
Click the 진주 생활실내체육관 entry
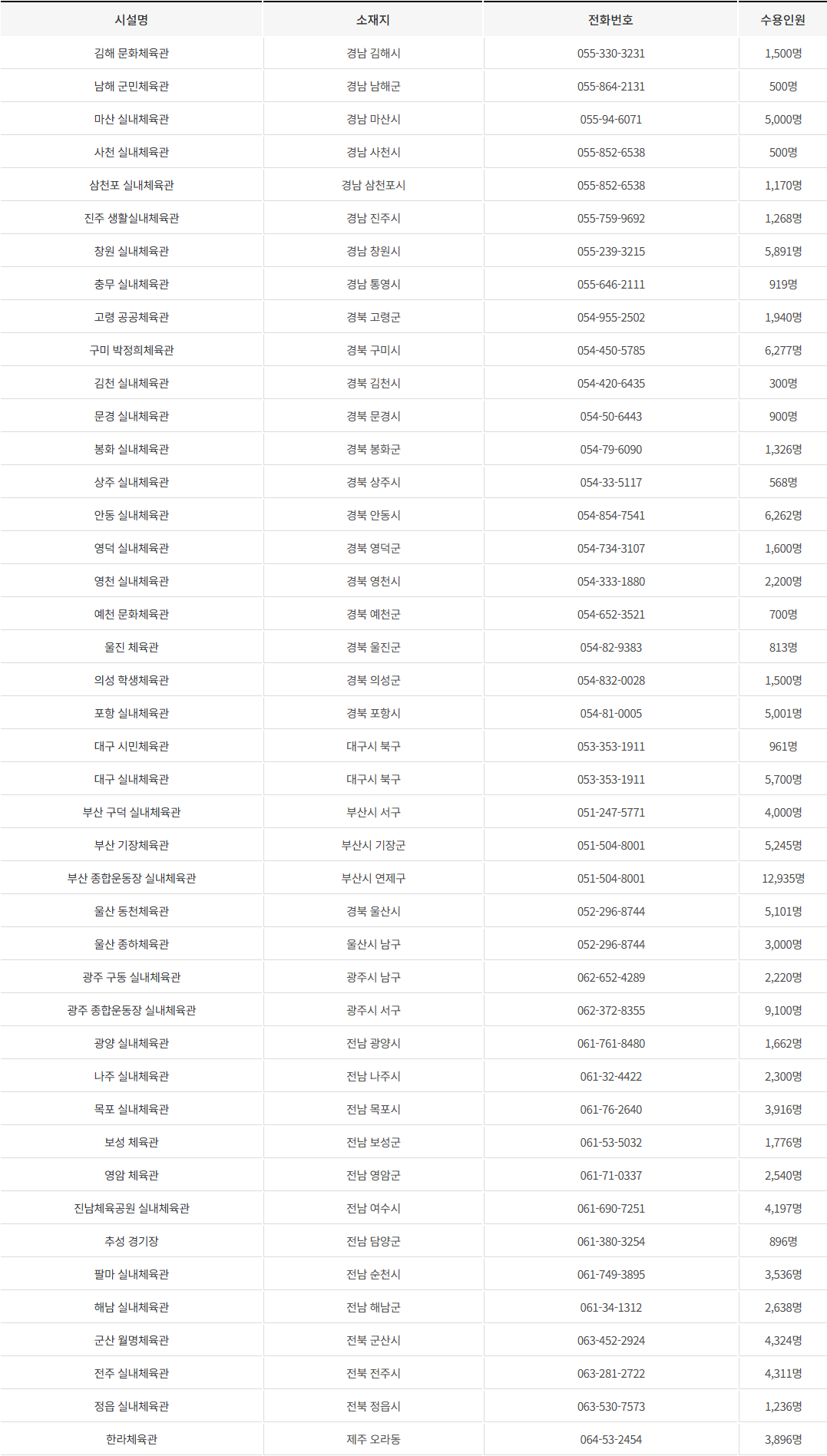tap(131, 218)
